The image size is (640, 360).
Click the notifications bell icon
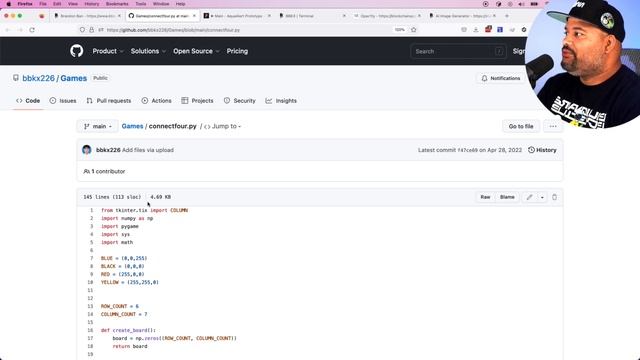tap(484, 78)
